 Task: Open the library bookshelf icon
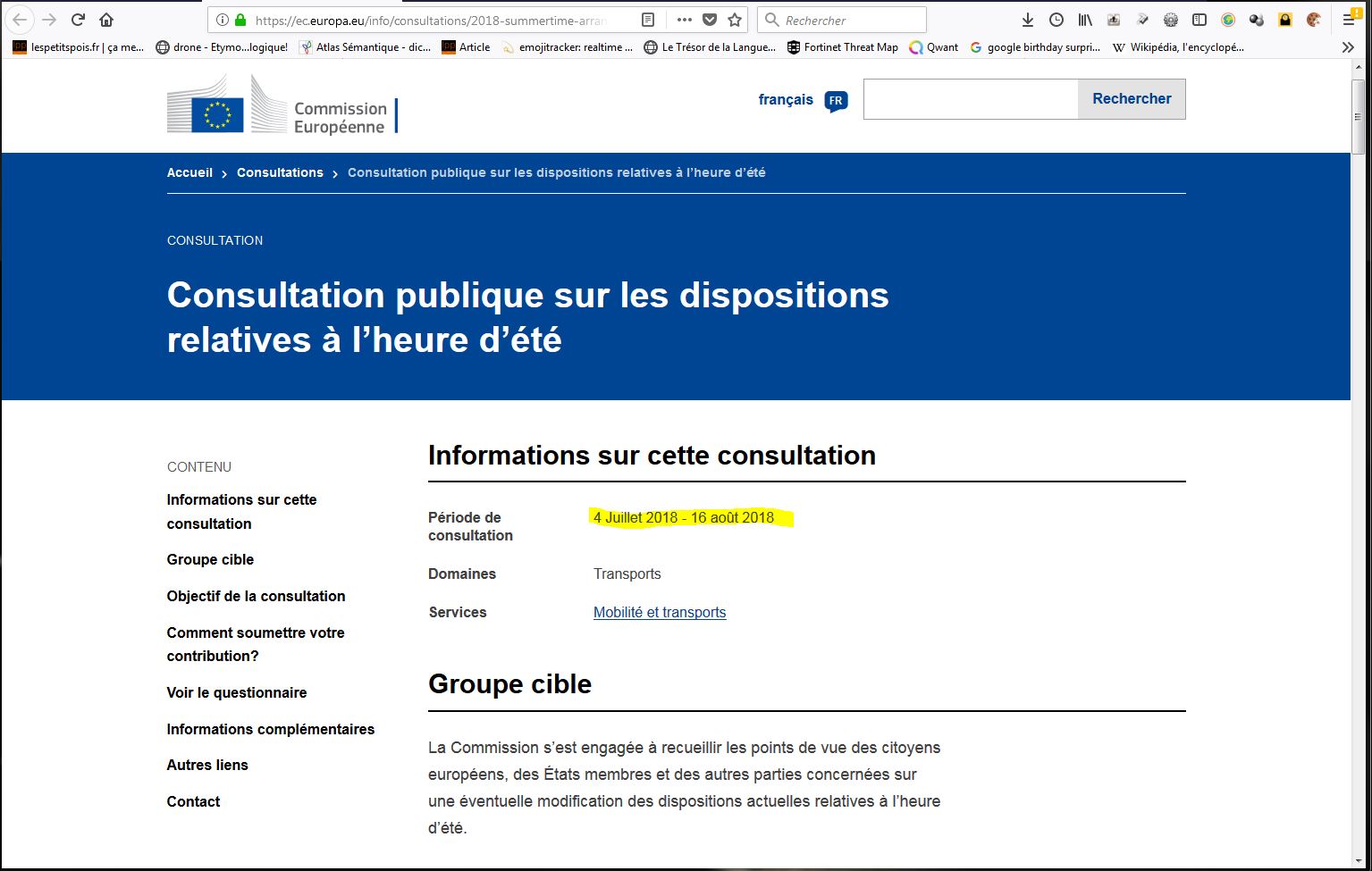coord(1085,20)
